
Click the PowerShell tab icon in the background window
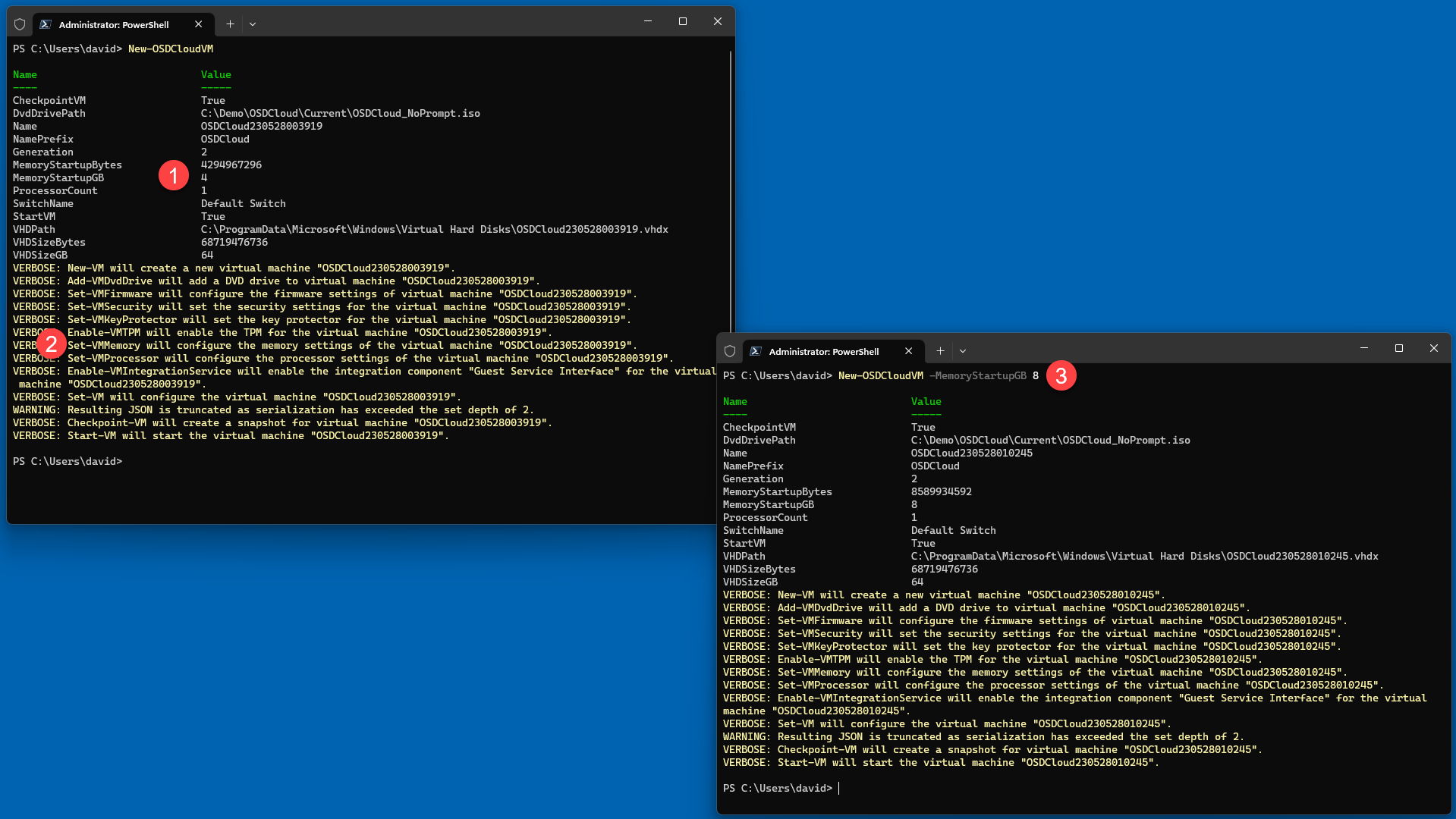[x=46, y=24]
